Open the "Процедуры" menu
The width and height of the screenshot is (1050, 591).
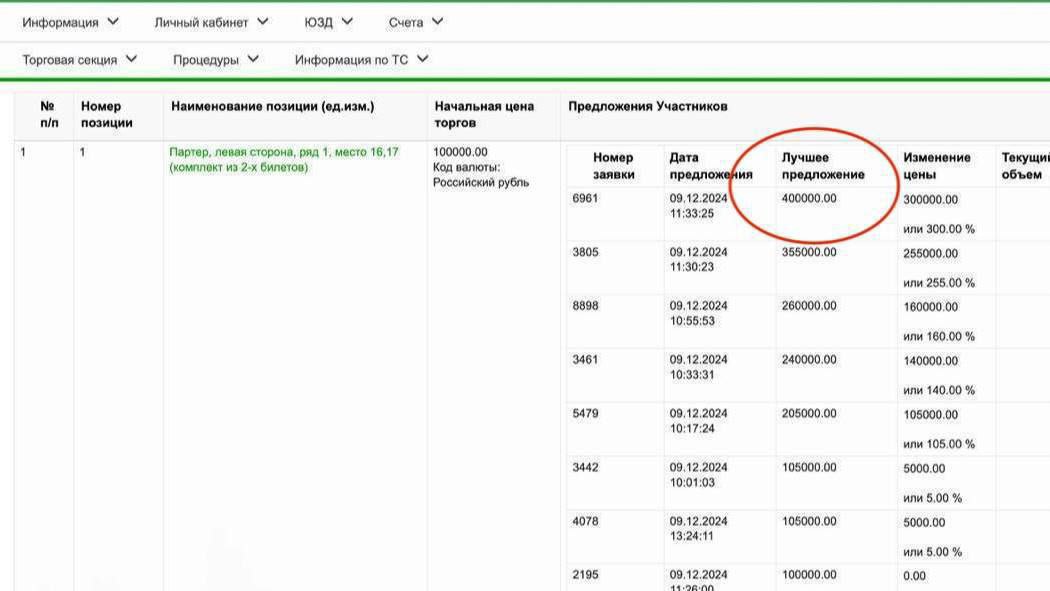tap(206, 60)
